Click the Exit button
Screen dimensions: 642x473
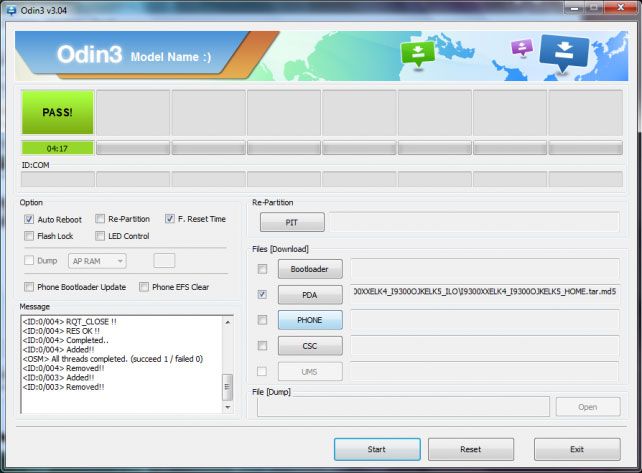[x=577, y=449]
